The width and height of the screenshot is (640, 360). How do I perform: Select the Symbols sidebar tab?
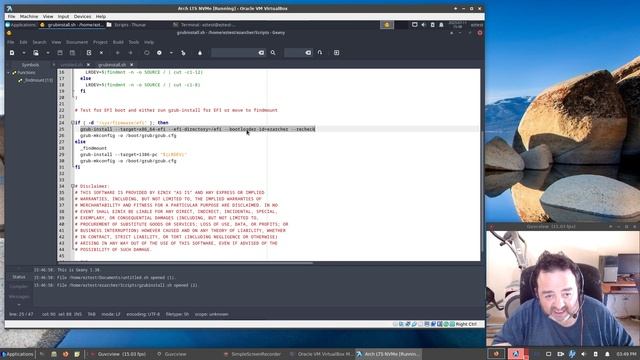pyautogui.click(x=30, y=65)
